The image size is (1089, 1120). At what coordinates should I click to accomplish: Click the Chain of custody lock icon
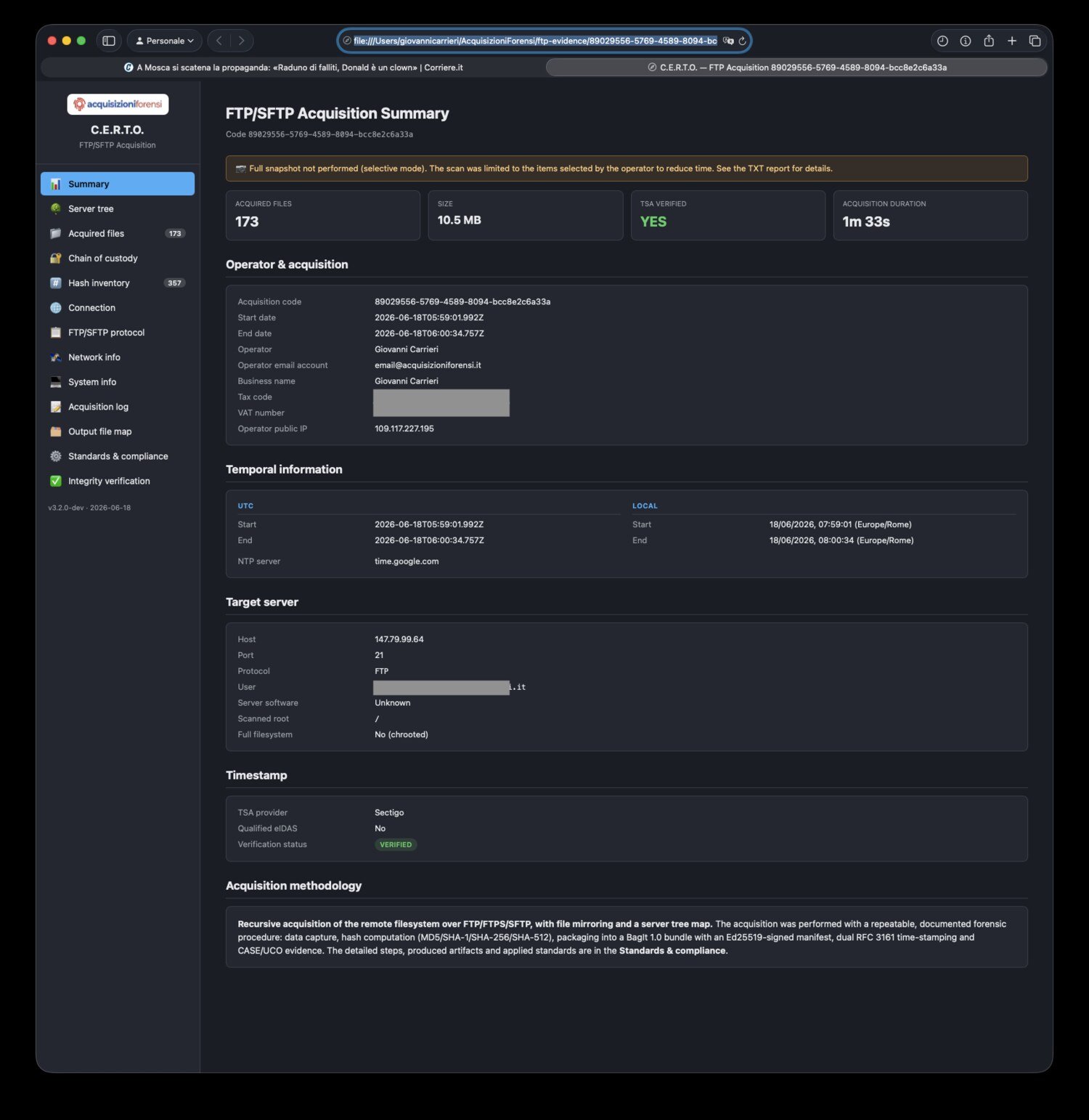point(55,258)
